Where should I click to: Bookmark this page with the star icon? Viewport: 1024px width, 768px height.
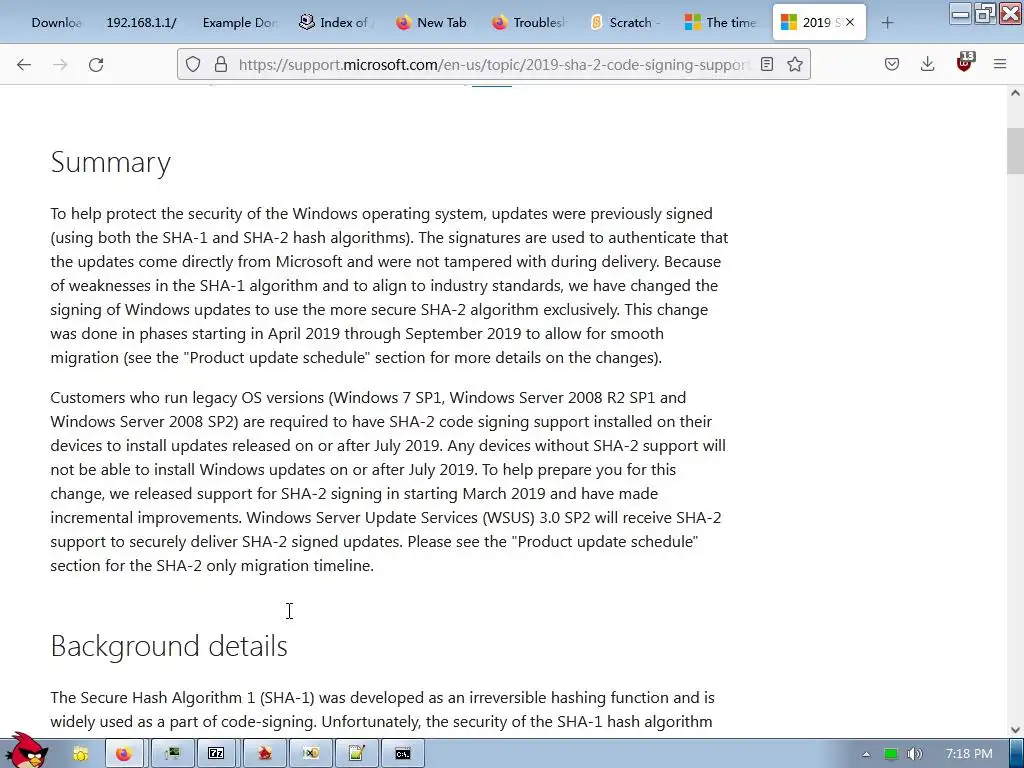[x=795, y=64]
